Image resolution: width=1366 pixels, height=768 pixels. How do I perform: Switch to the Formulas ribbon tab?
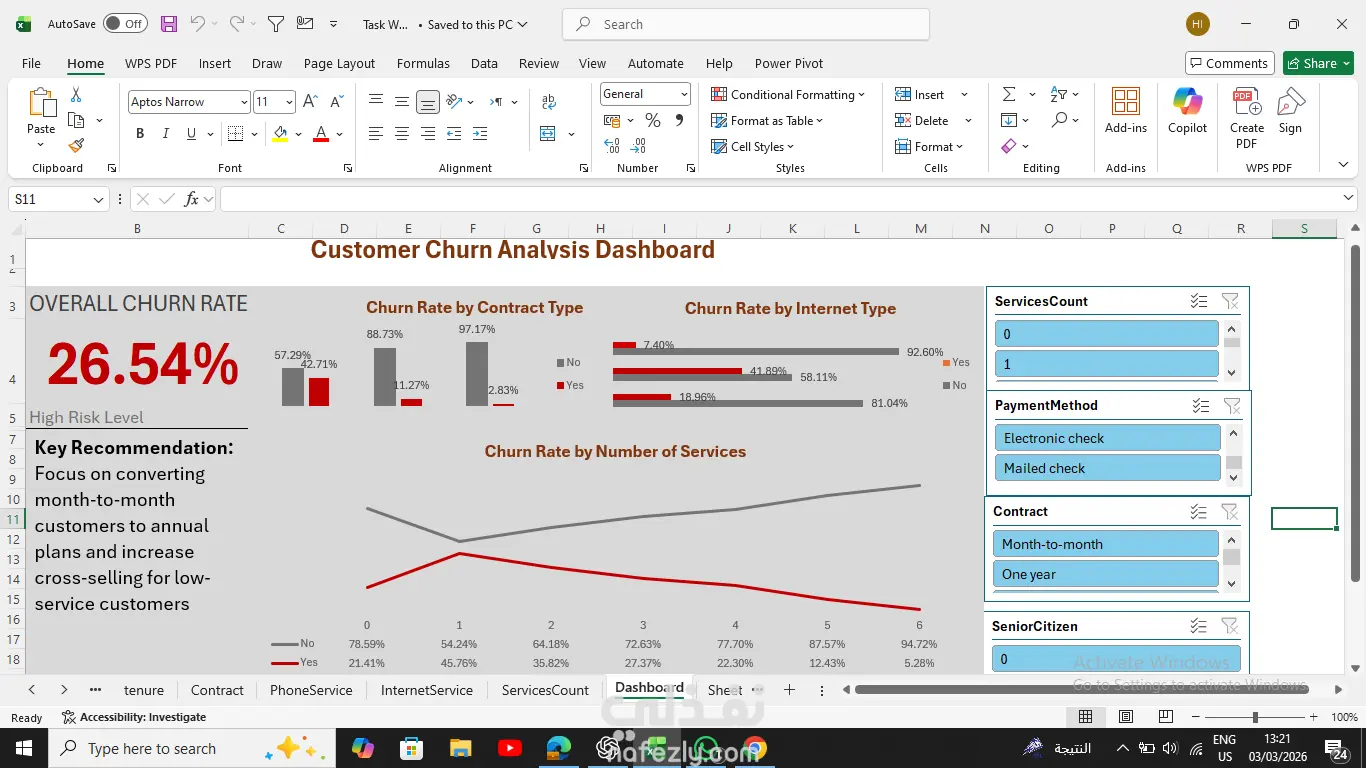423,63
